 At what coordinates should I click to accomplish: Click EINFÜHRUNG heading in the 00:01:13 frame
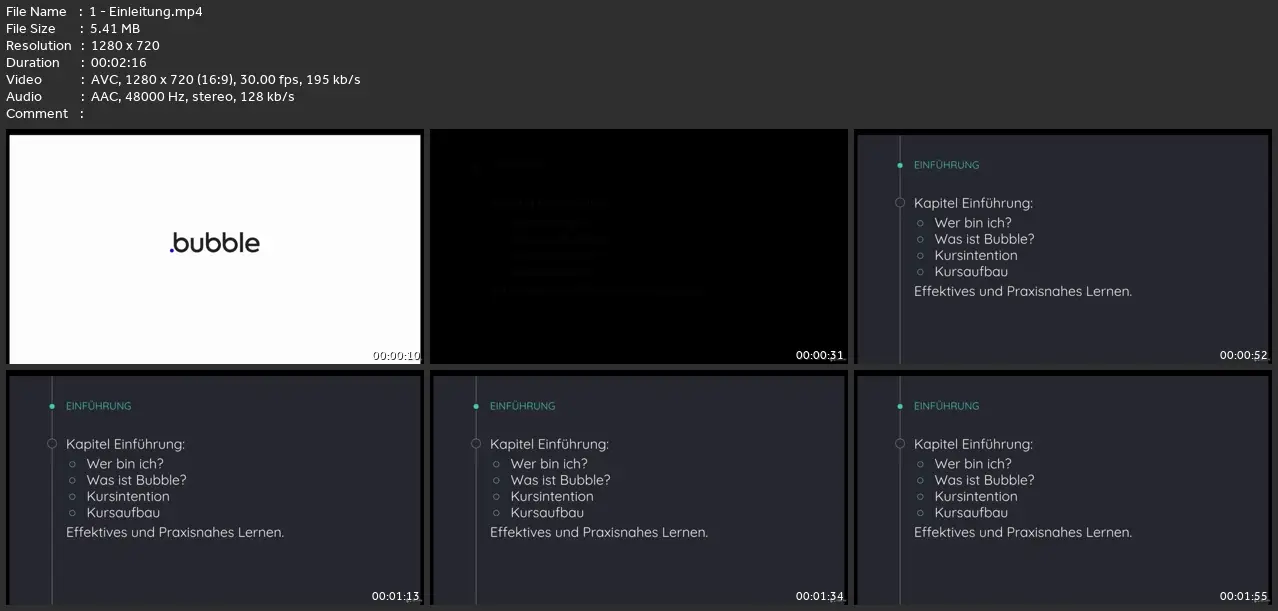click(98, 406)
